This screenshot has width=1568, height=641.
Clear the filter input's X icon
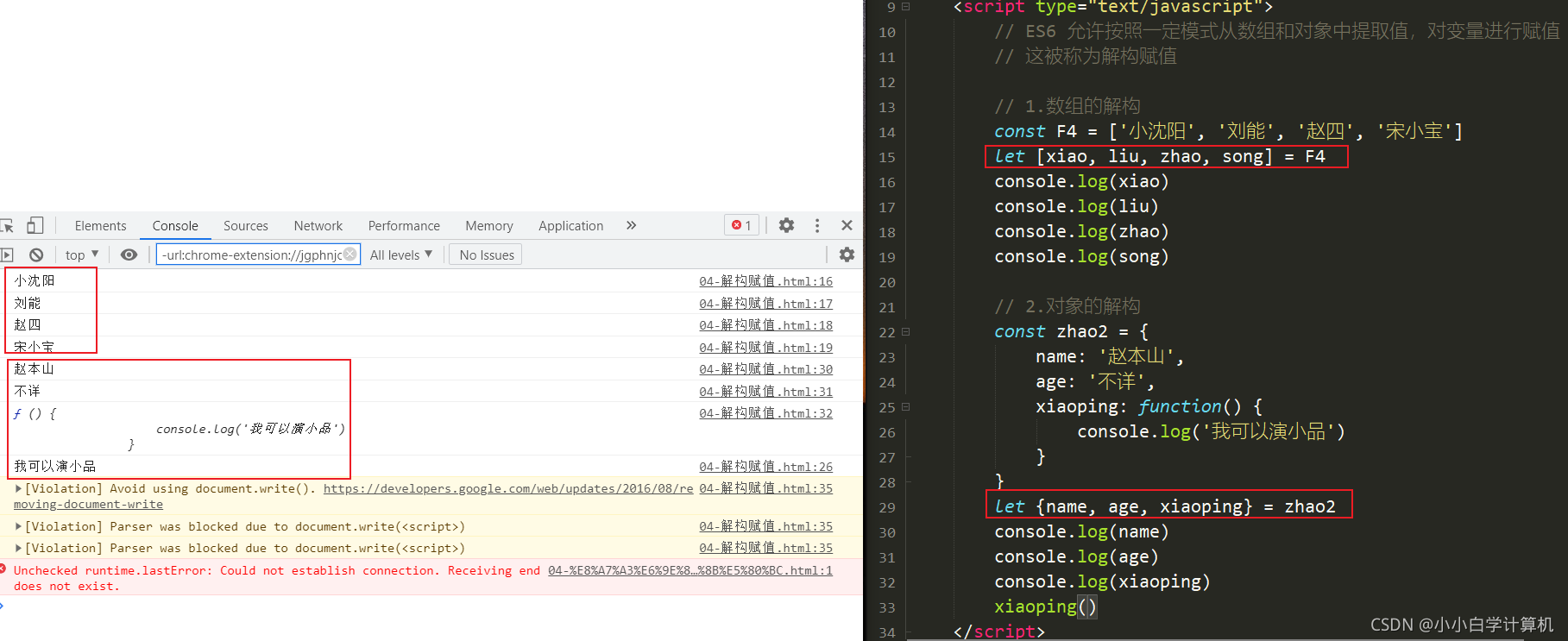tap(349, 255)
